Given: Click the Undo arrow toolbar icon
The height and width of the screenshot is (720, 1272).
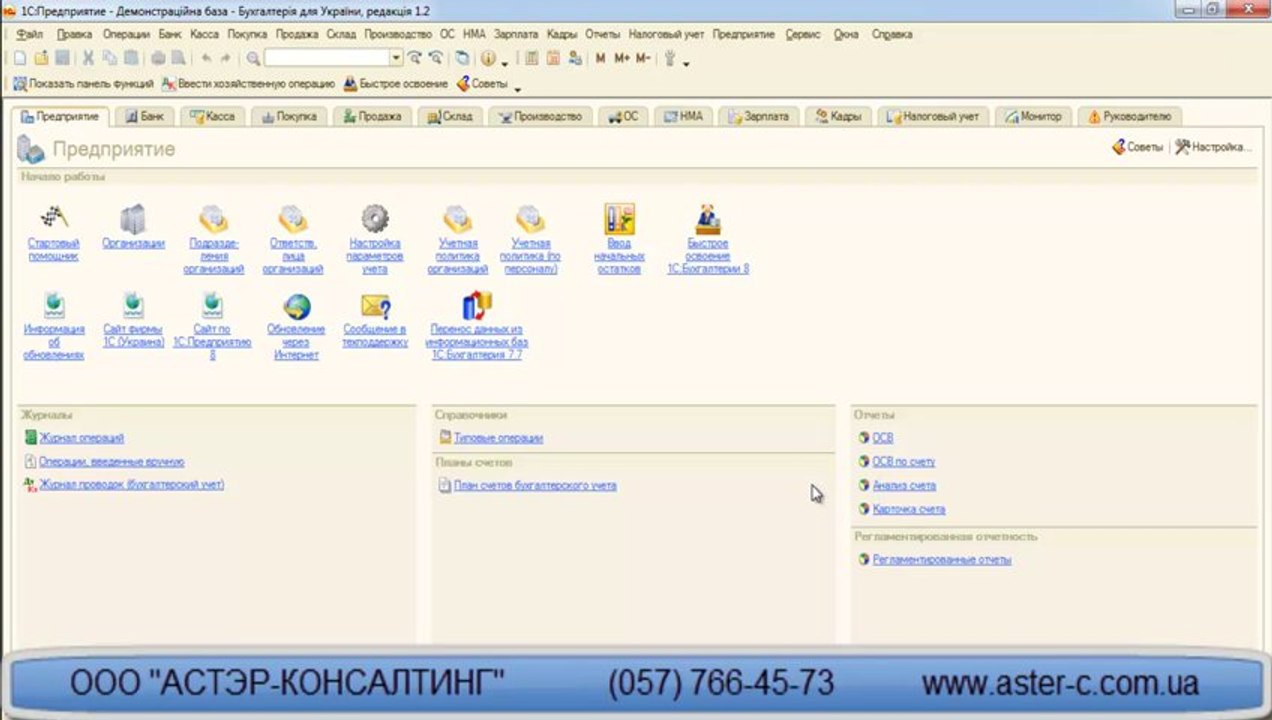Looking at the screenshot, I should pos(206,58).
